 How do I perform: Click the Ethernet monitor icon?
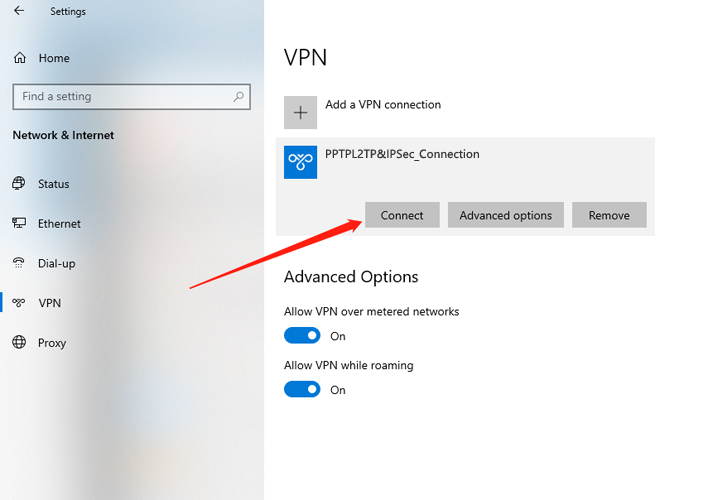pos(19,223)
